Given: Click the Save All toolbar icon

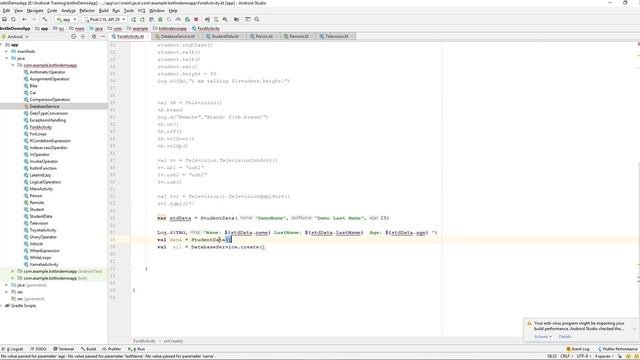Looking at the screenshot, I should point(4,19).
